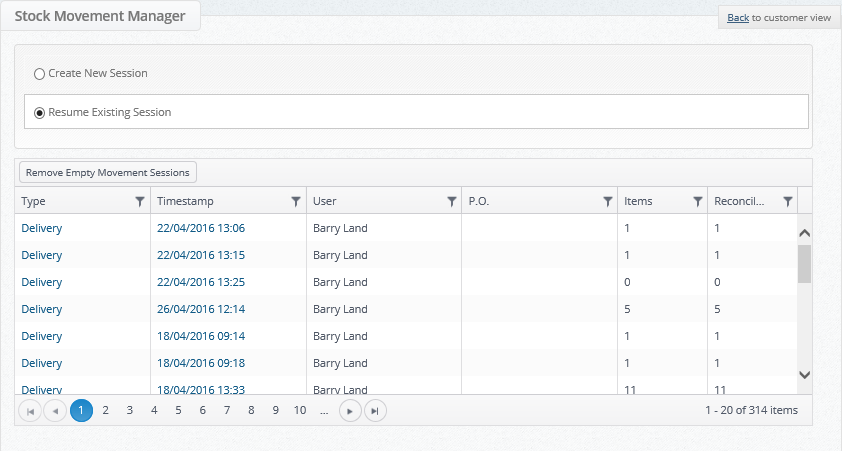Click the vertical scrollbar thumb in grid

point(804,264)
